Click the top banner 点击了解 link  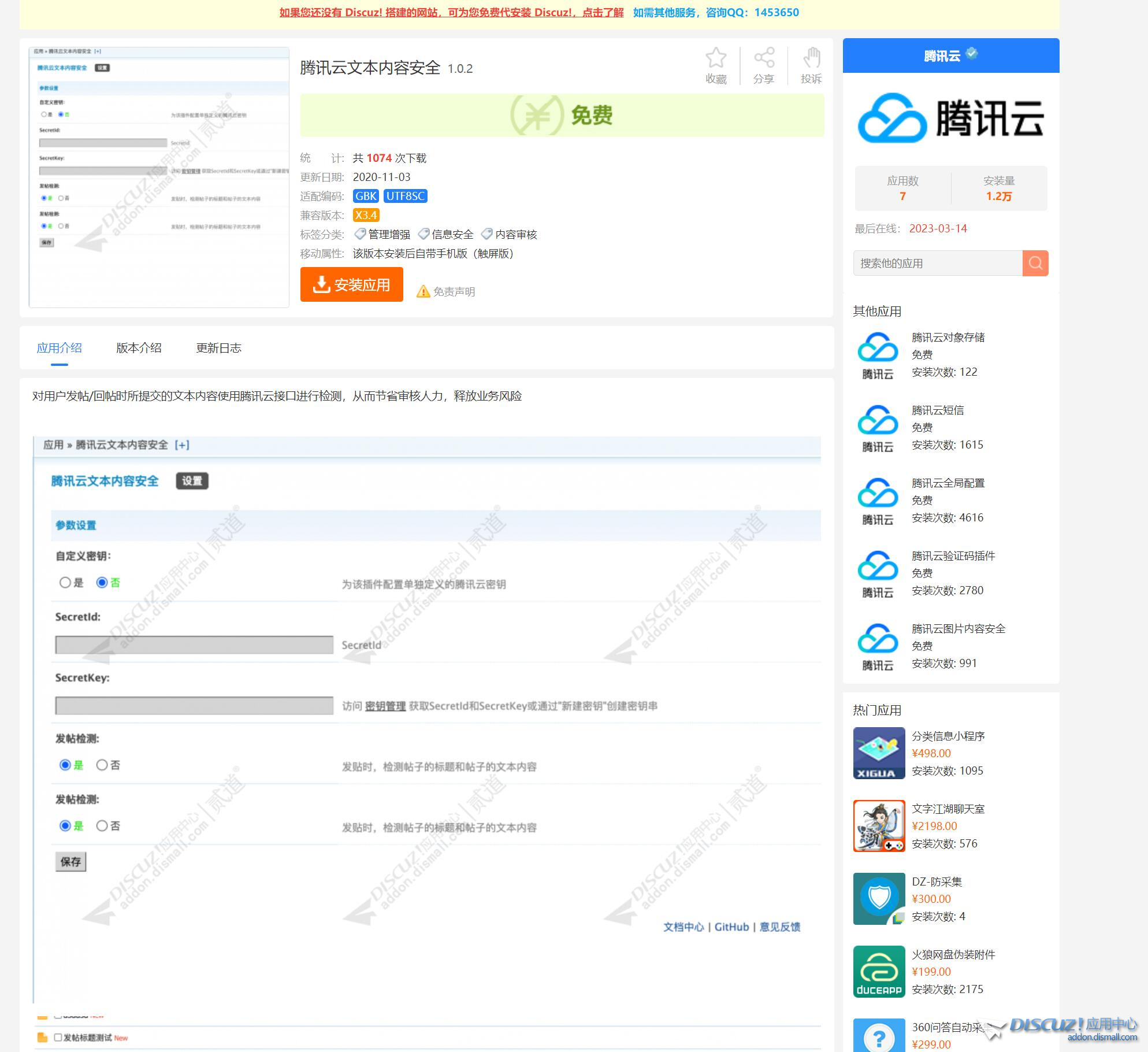tap(603, 13)
